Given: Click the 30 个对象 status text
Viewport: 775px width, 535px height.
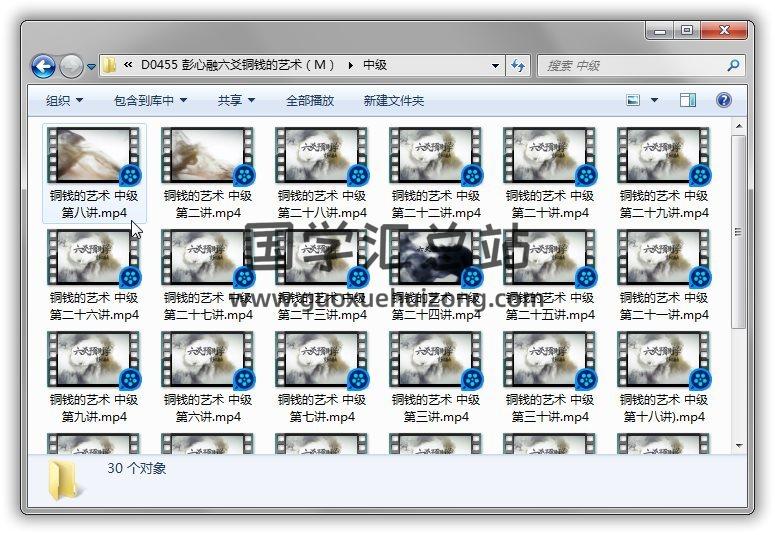Looking at the screenshot, I should pos(136,468).
